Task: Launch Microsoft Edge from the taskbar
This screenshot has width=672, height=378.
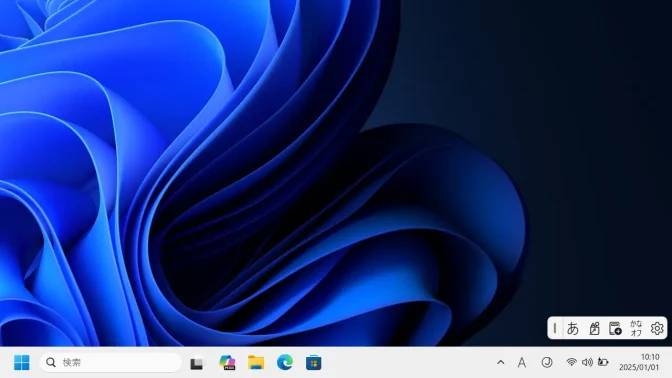Action: 285,363
